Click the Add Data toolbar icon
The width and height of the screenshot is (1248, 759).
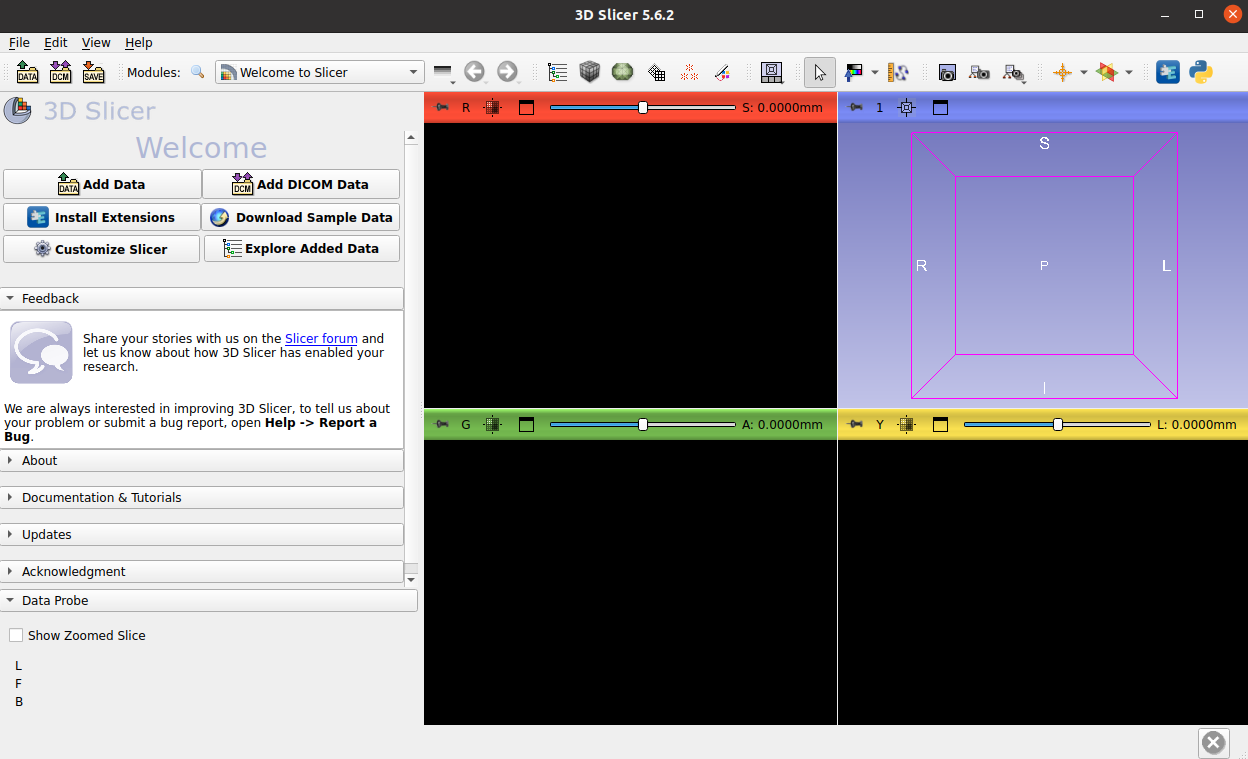point(28,72)
